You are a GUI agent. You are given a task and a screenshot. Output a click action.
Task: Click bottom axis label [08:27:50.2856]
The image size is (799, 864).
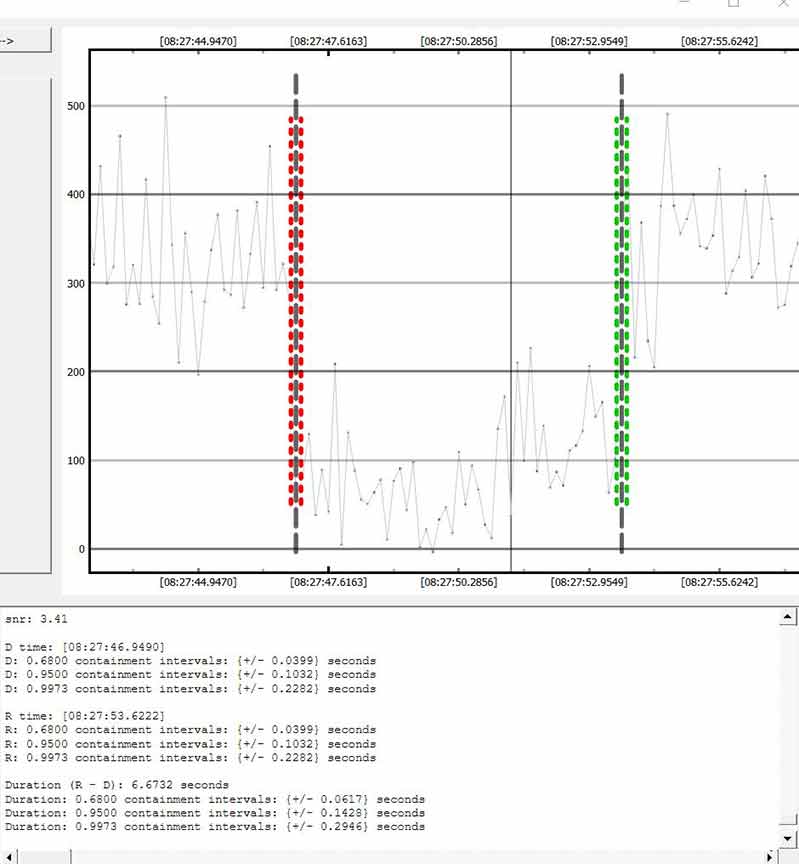pos(458,582)
